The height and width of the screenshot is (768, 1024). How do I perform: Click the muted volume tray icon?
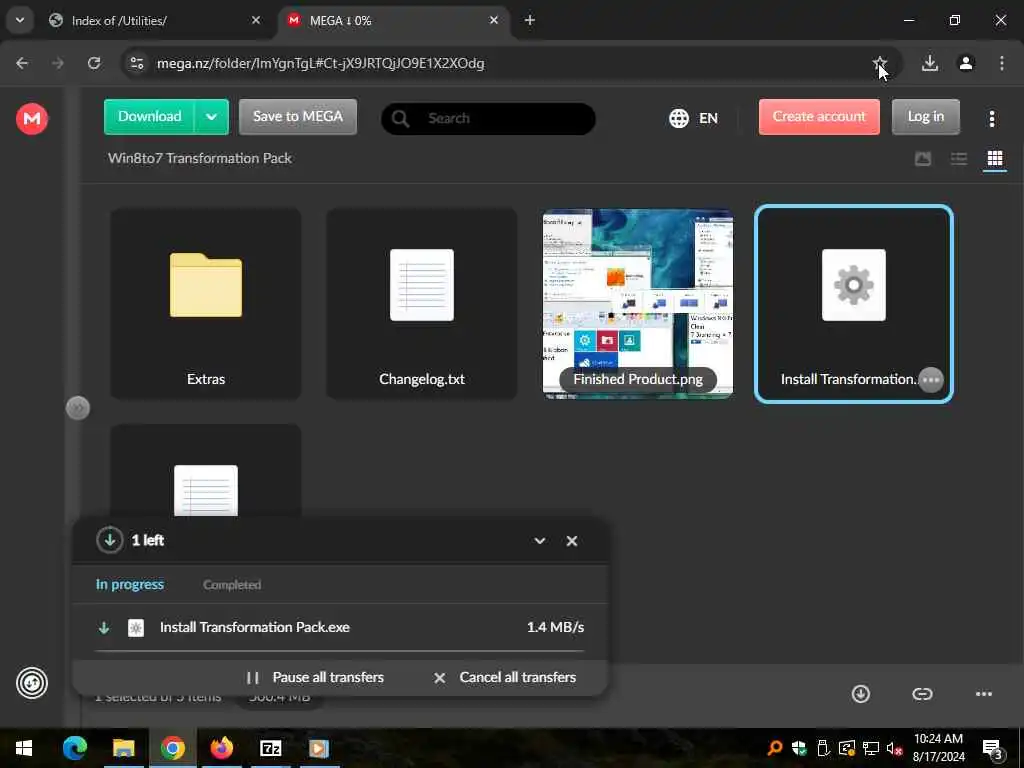tap(894, 748)
